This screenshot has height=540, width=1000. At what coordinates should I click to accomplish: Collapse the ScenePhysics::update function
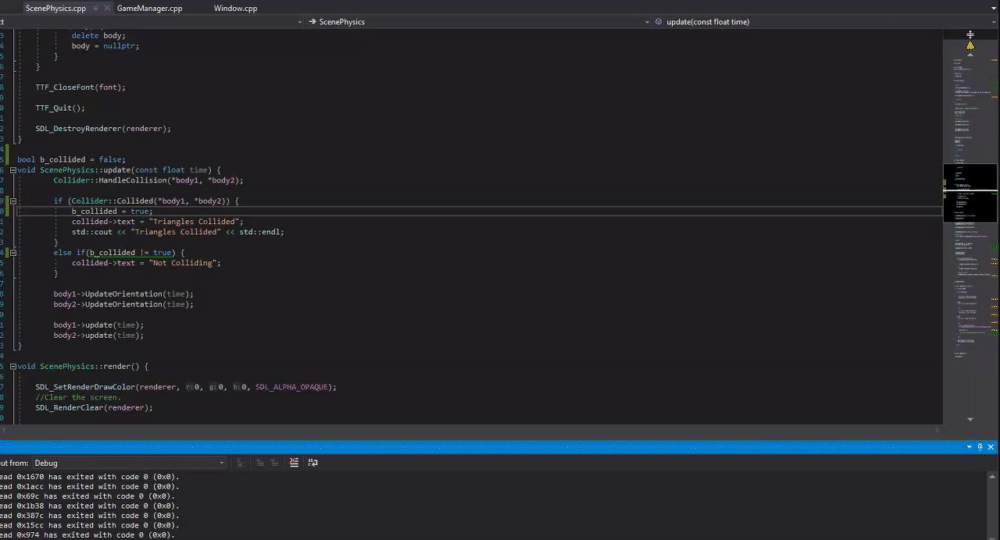click(x=12, y=170)
